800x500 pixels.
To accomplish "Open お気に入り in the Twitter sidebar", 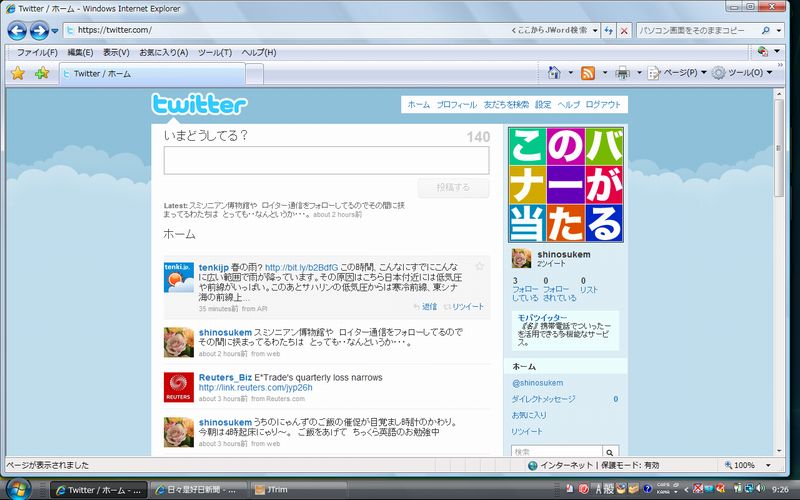I will pos(529,415).
